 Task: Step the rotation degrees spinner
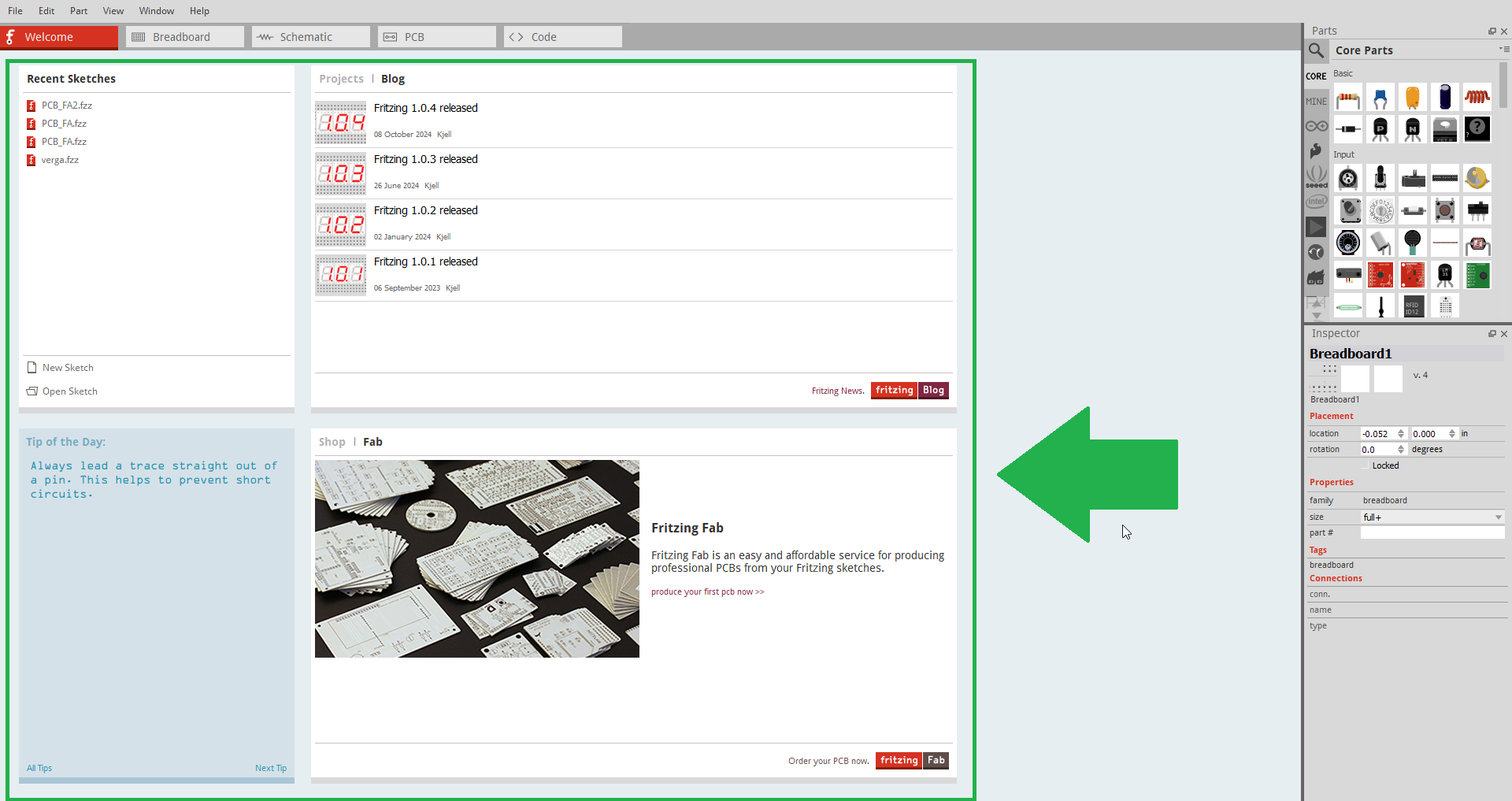tap(1401, 450)
